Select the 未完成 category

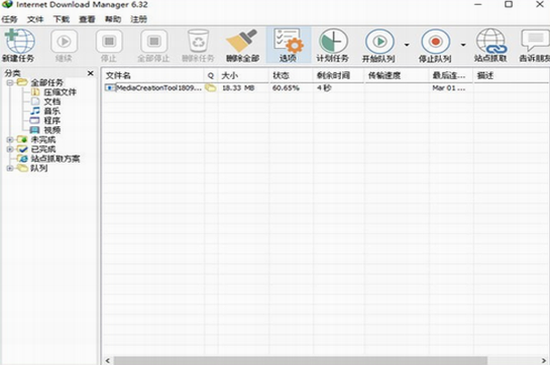click(43, 140)
